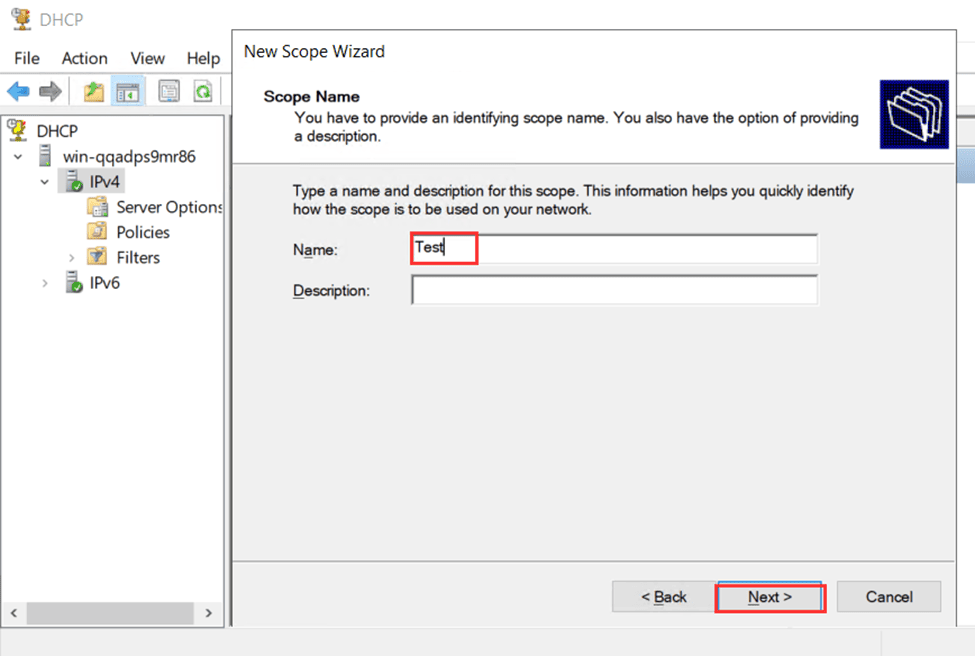Open the Action menu
Image resolution: width=975 pixels, height=656 pixels.
pos(83,58)
